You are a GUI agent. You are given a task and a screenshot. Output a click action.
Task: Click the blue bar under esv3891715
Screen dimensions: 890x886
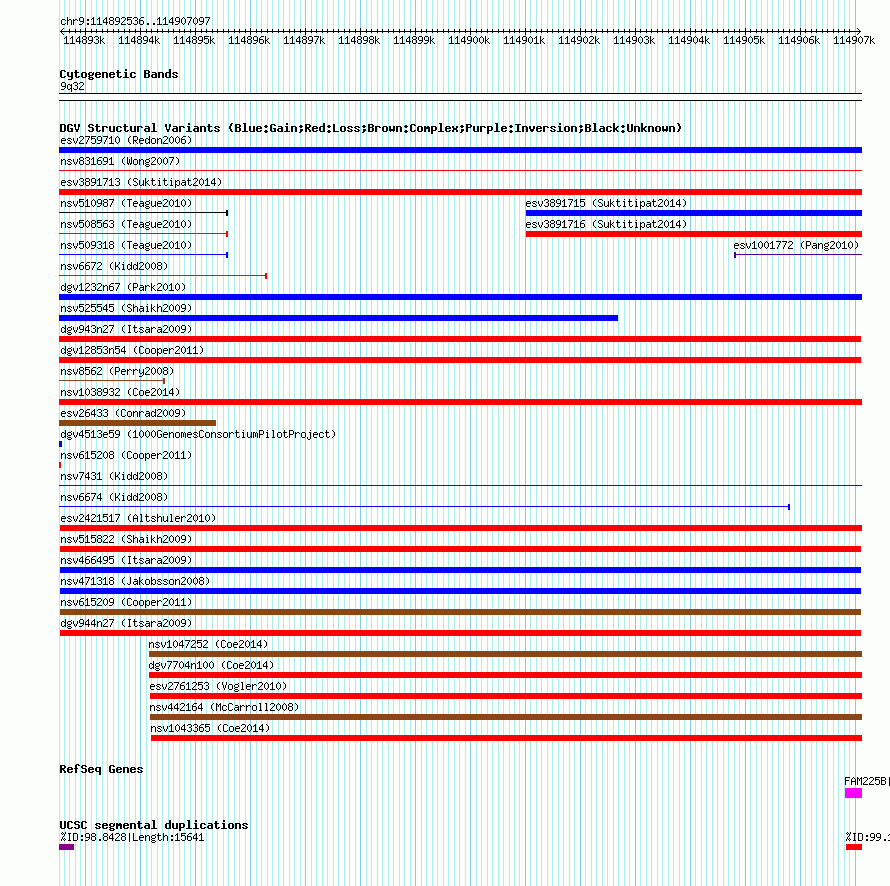[694, 213]
